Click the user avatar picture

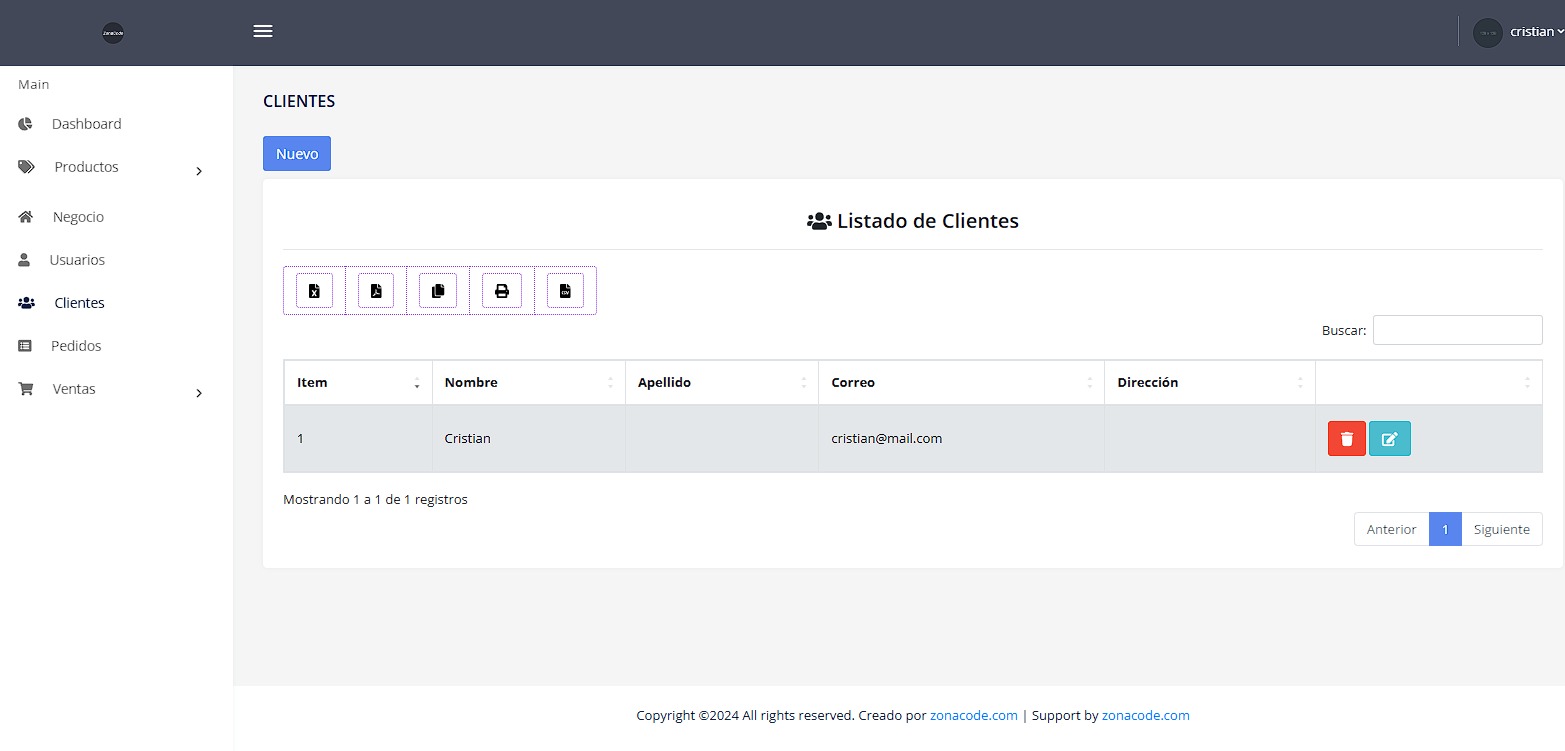tap(1488, 32)
